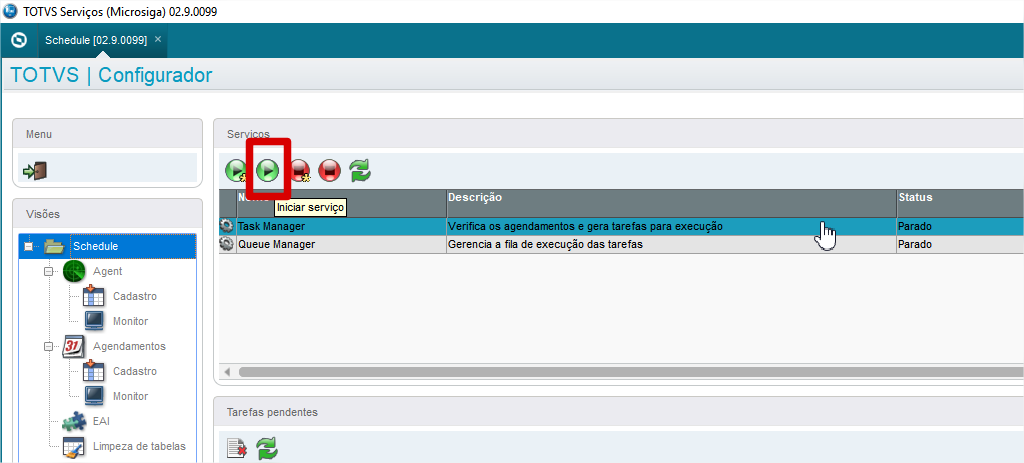Viewport: 1024px width, 463px height.
Task: Open Monitor under Agendamentos
Action: (x=131, y=396)
